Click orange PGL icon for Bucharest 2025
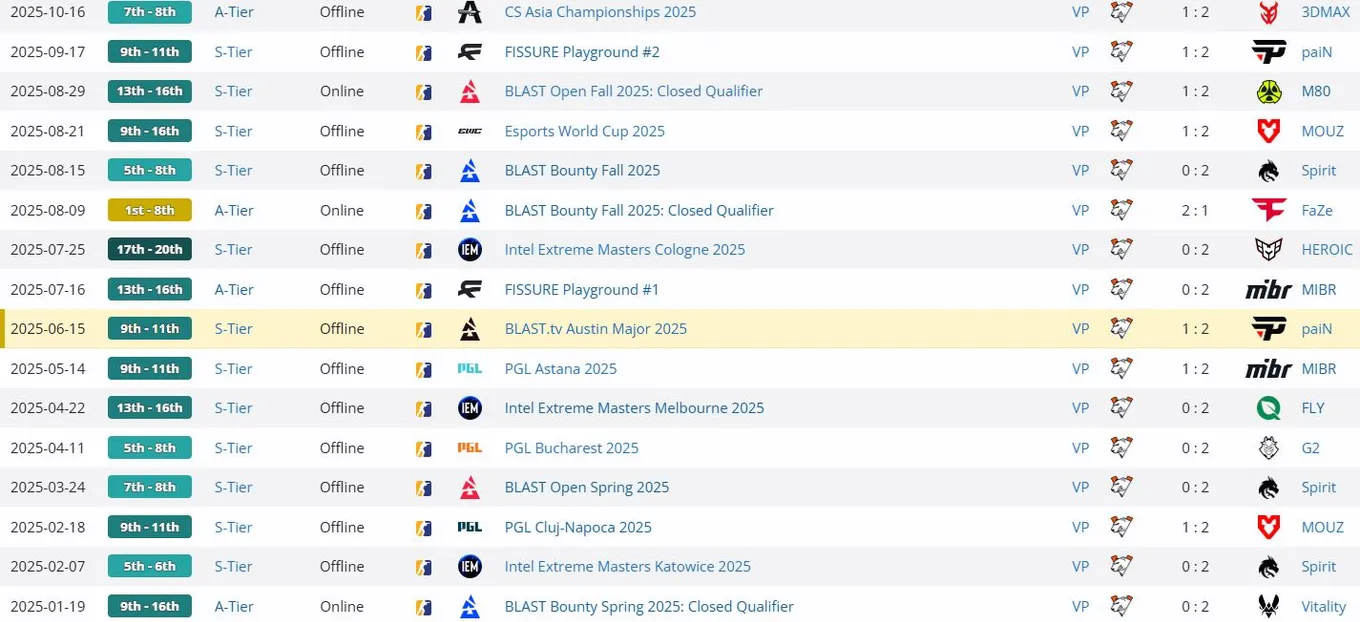This screenshot has height=622, width=1360. [469, 448]
